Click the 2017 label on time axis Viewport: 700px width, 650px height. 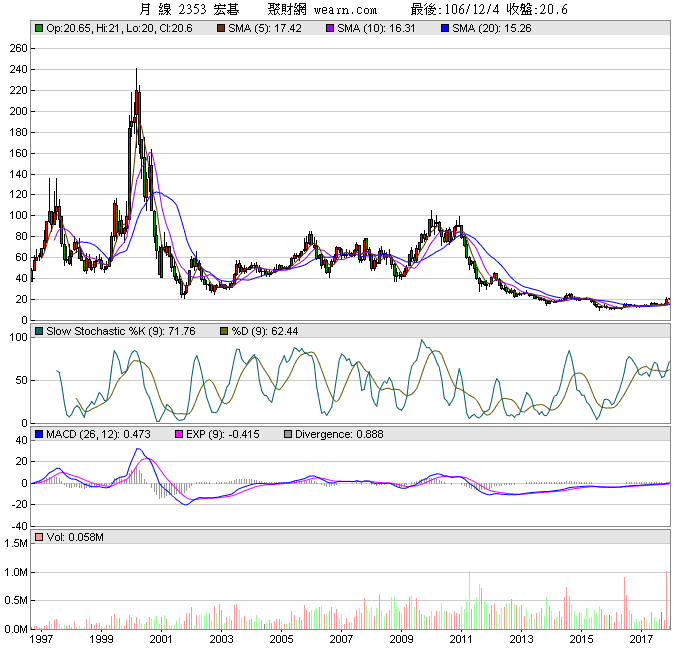point(641,639)
